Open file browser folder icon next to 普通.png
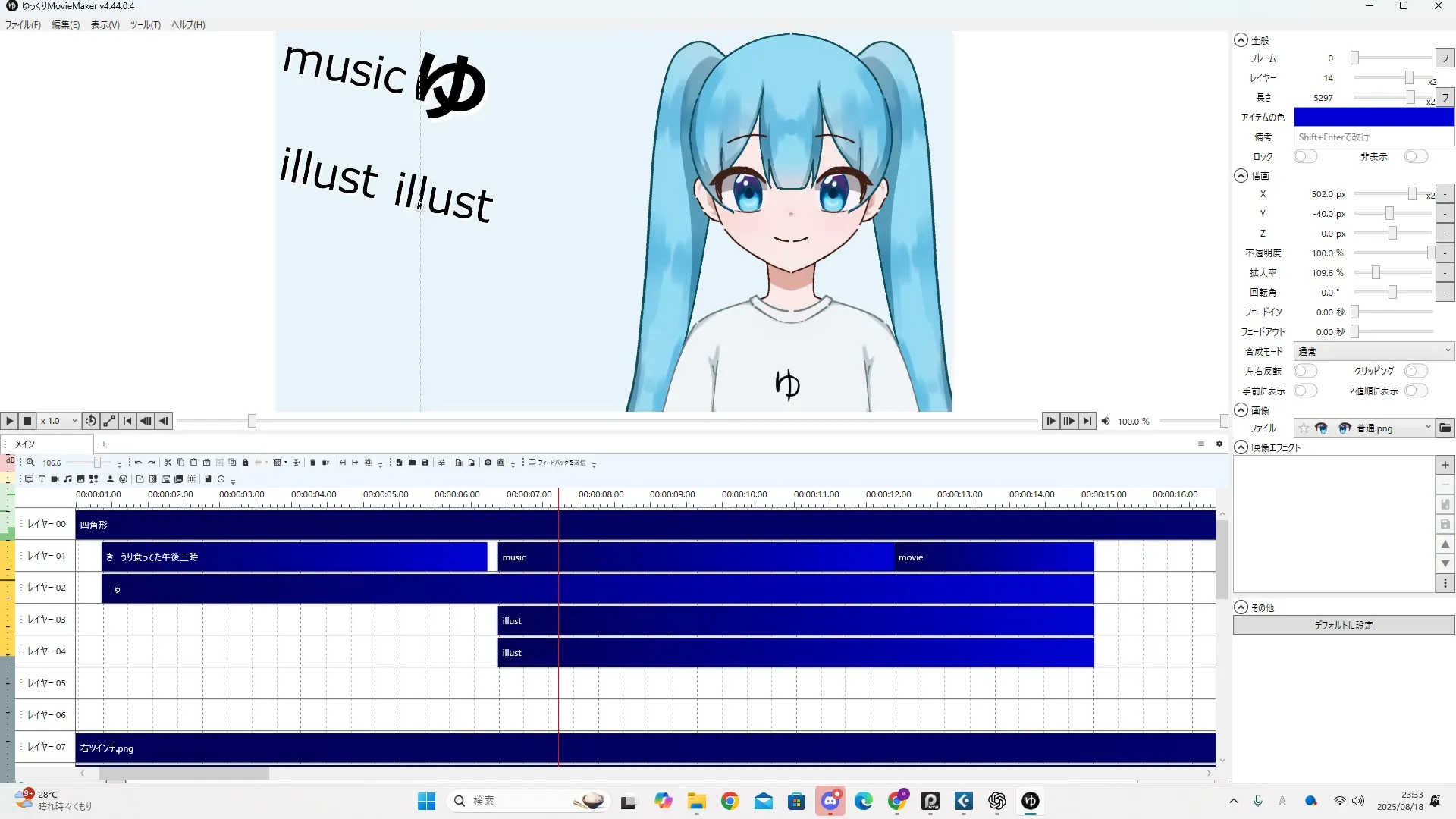Screen dimensions: 1456x819 click(x=1445, y=428)
